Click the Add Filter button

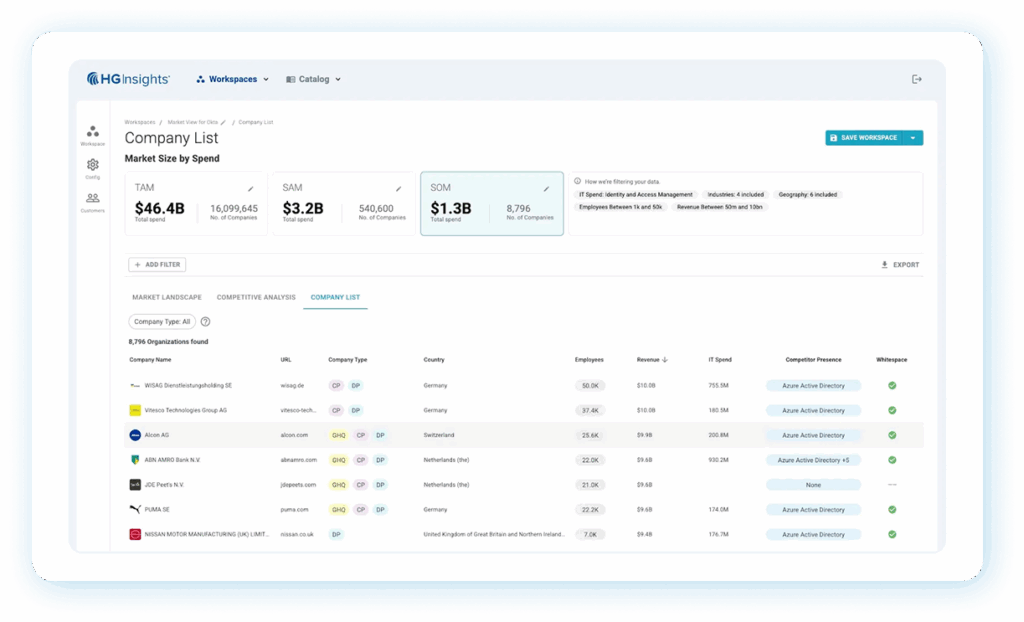[x=157, y=265]
